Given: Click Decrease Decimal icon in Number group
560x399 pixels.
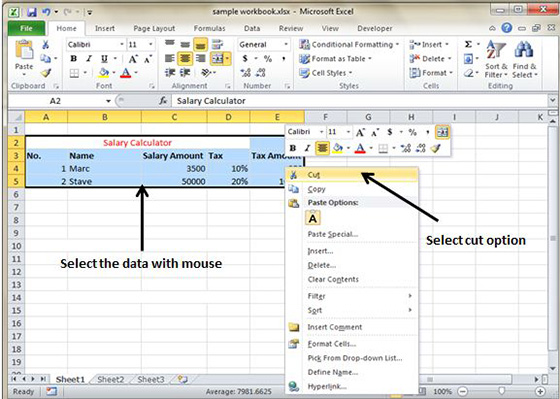Looking at the screenshot, I should pos(261,73).
